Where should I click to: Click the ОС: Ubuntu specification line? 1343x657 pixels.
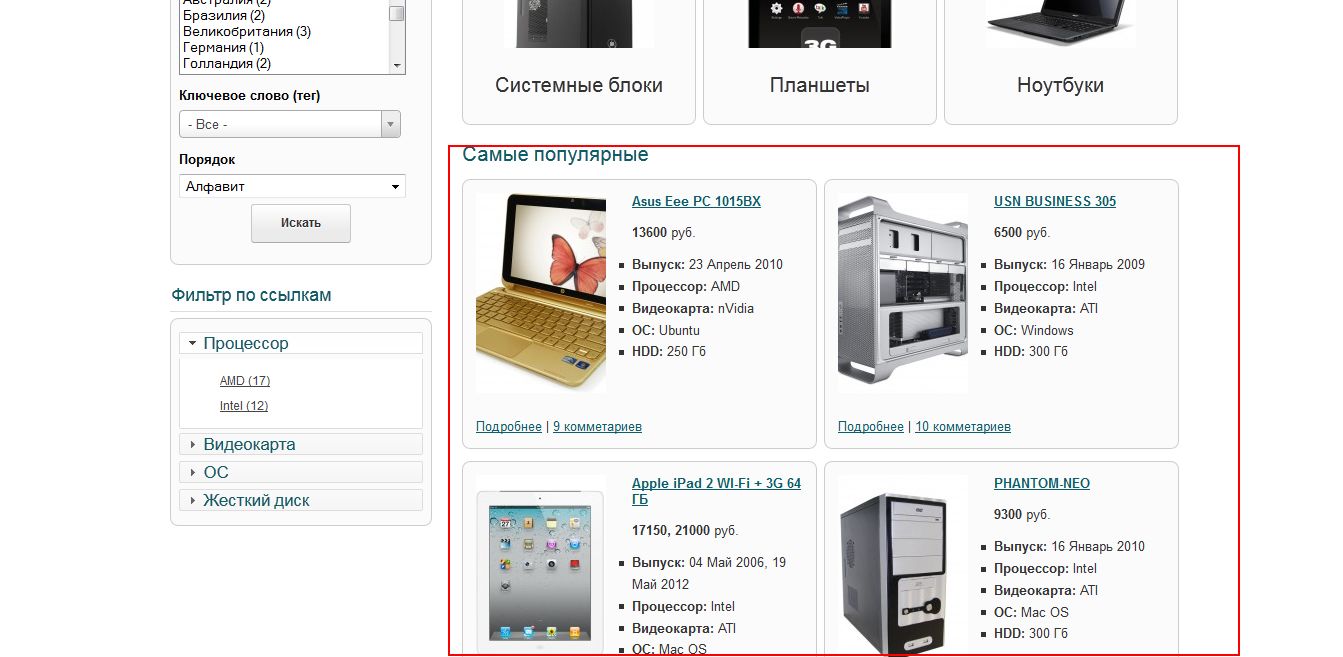666,330
